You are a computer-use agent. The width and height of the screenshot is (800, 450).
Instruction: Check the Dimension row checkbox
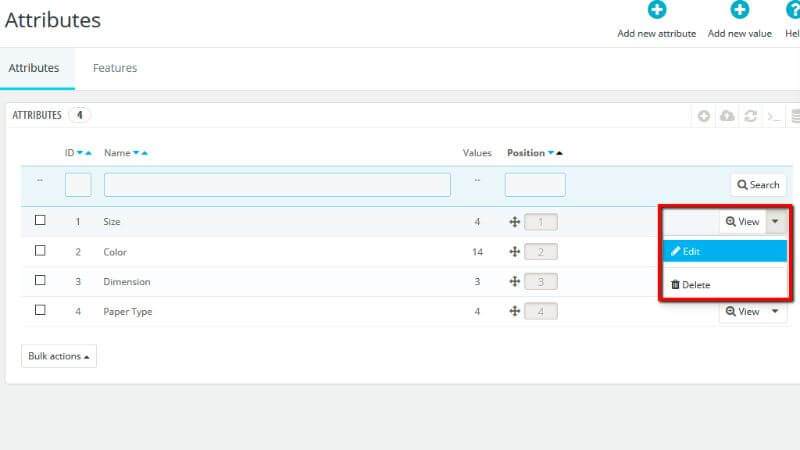[40, 280]
